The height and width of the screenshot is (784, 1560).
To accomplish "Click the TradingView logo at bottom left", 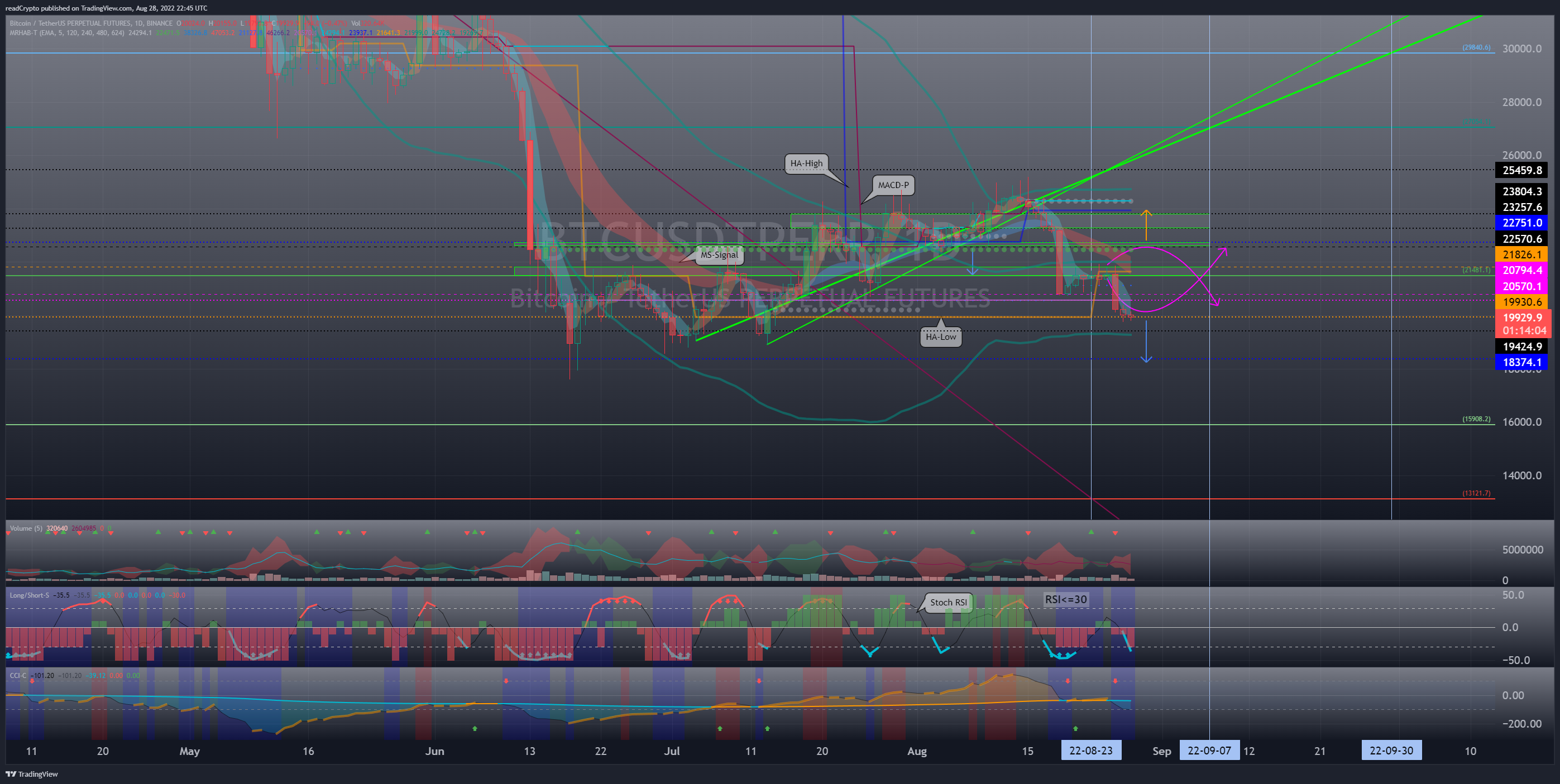I will pos(31,774).
